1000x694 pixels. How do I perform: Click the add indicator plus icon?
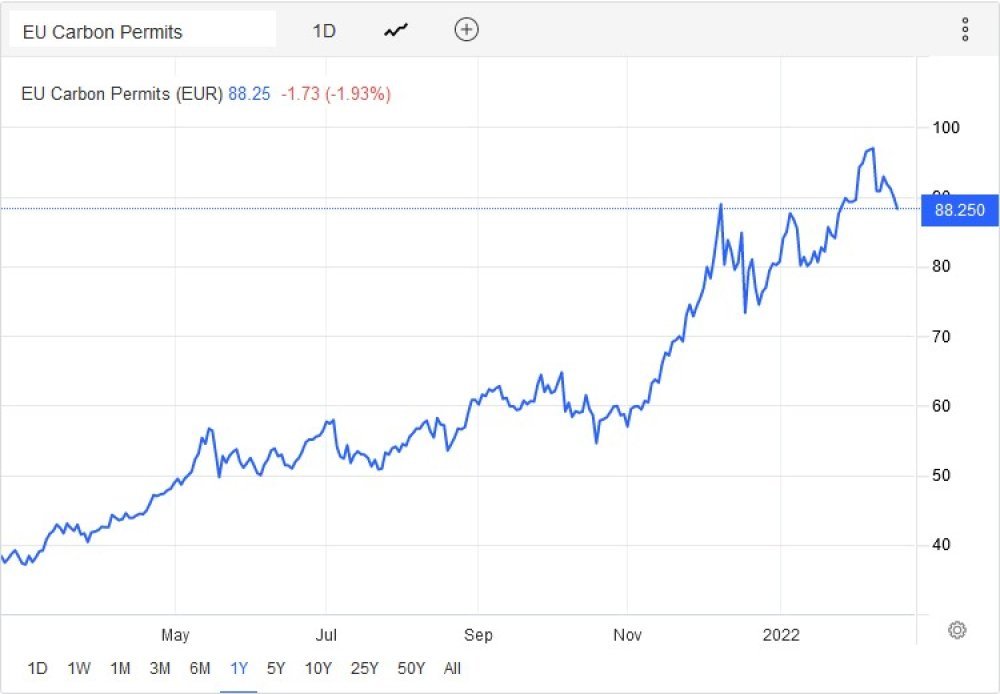[x=466, y=30]
